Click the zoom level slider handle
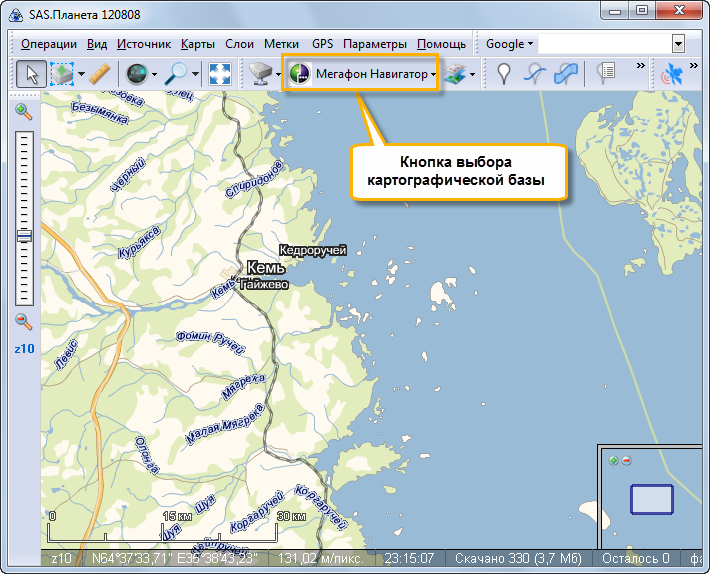The height and width of the screenshot is (574, 710). click(x=24, y=236)
